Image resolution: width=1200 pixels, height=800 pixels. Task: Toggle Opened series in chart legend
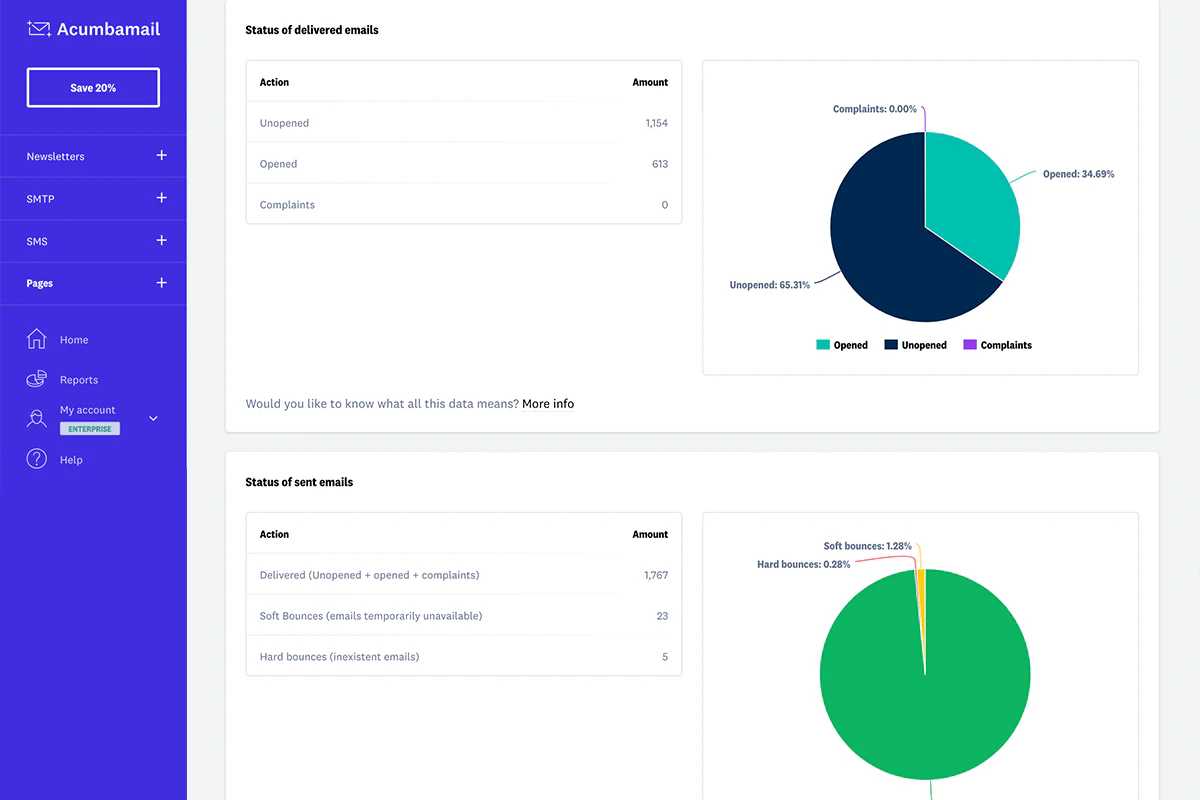(842, 345)
